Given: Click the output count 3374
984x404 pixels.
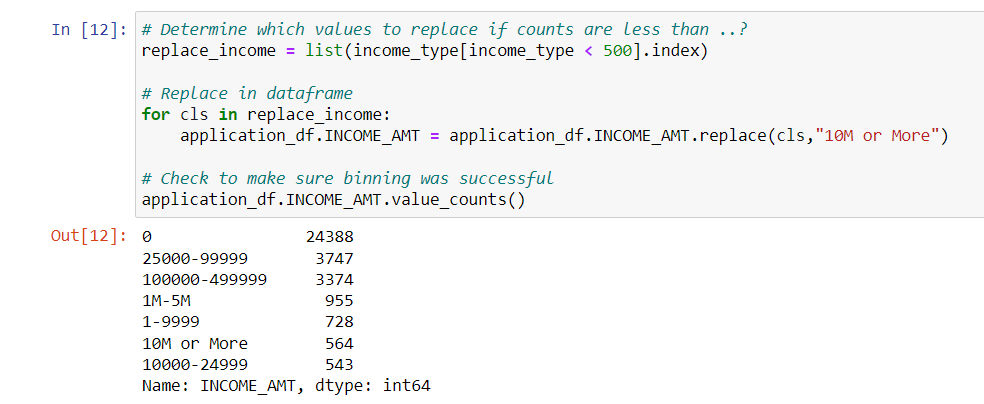Looking at the screenshot, I should (334, 279).
